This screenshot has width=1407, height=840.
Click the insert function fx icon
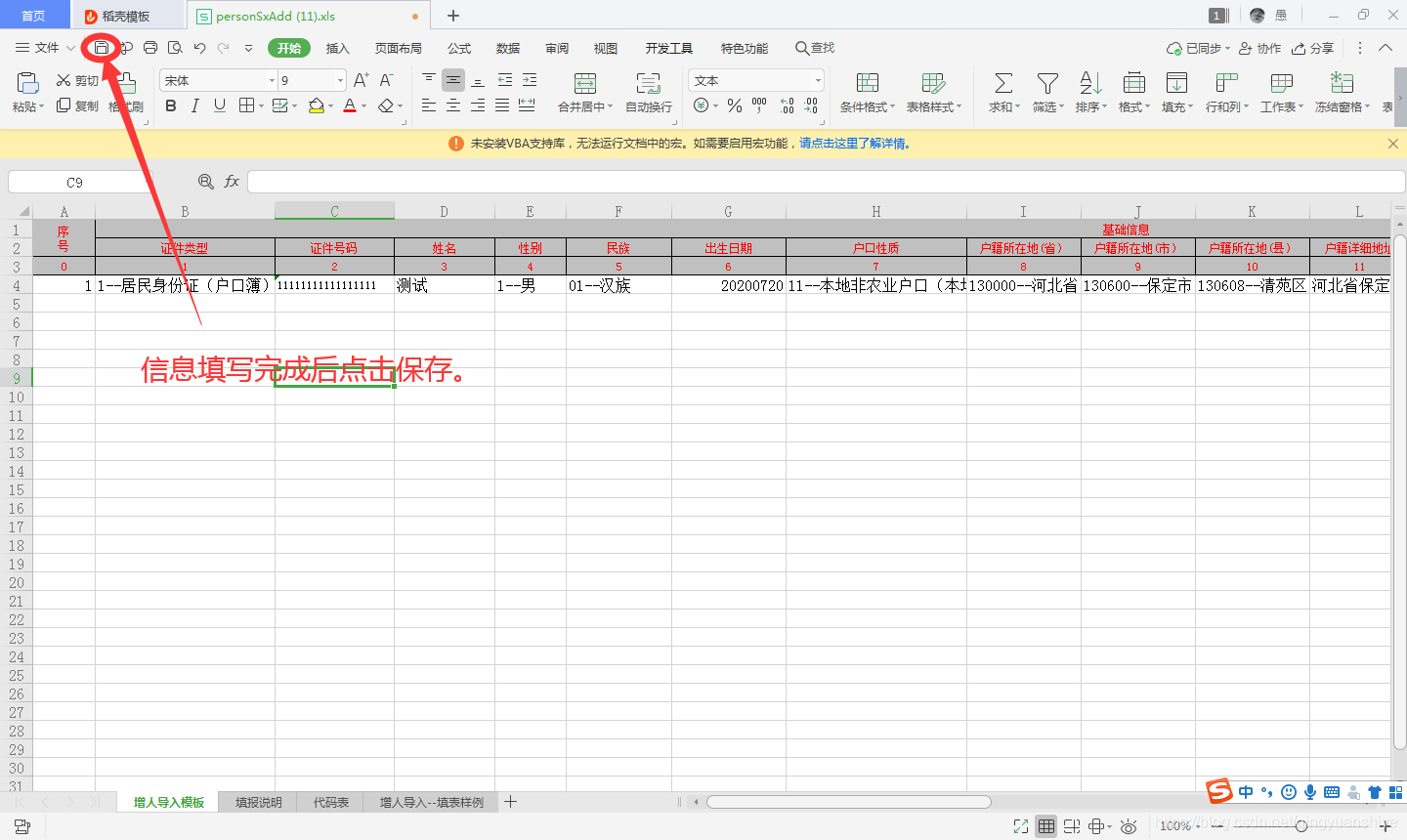pyautogui.click(x=232, y=182)
